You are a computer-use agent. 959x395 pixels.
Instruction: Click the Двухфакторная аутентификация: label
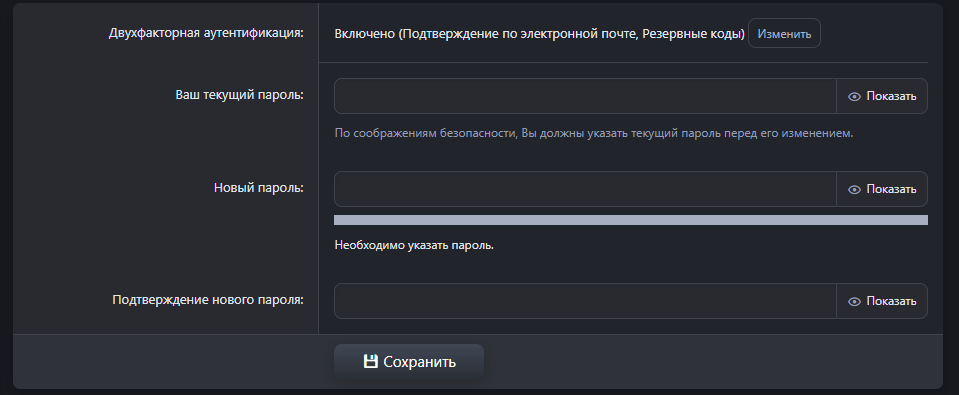(206, 33)
